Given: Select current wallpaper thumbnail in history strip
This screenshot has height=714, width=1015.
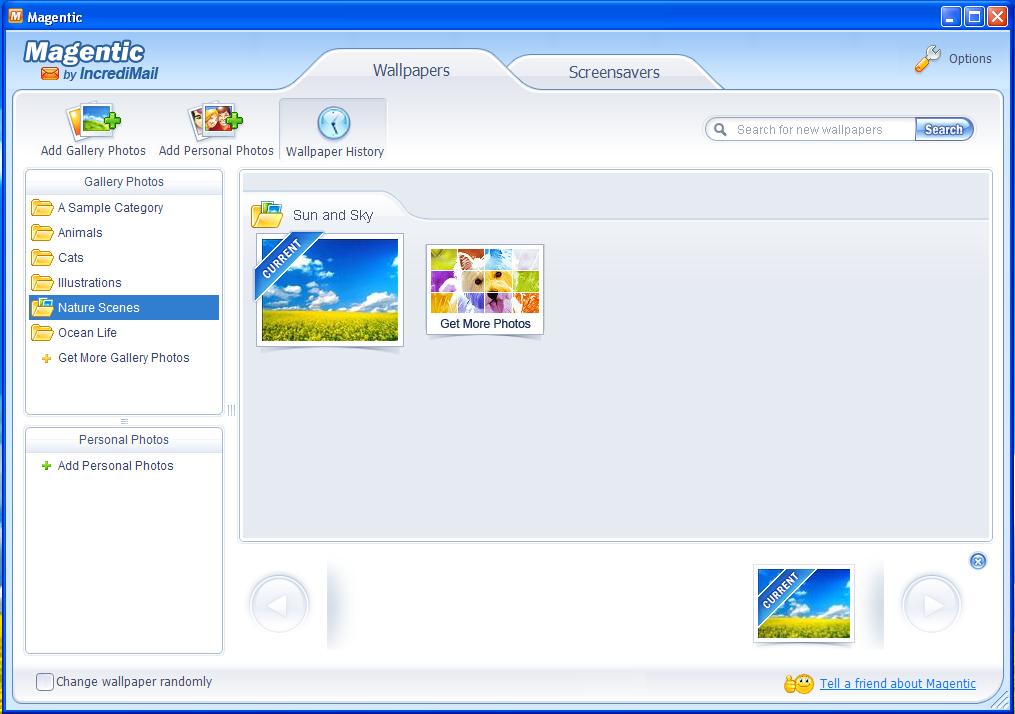Looking at the screenshot, I should 803,603.
